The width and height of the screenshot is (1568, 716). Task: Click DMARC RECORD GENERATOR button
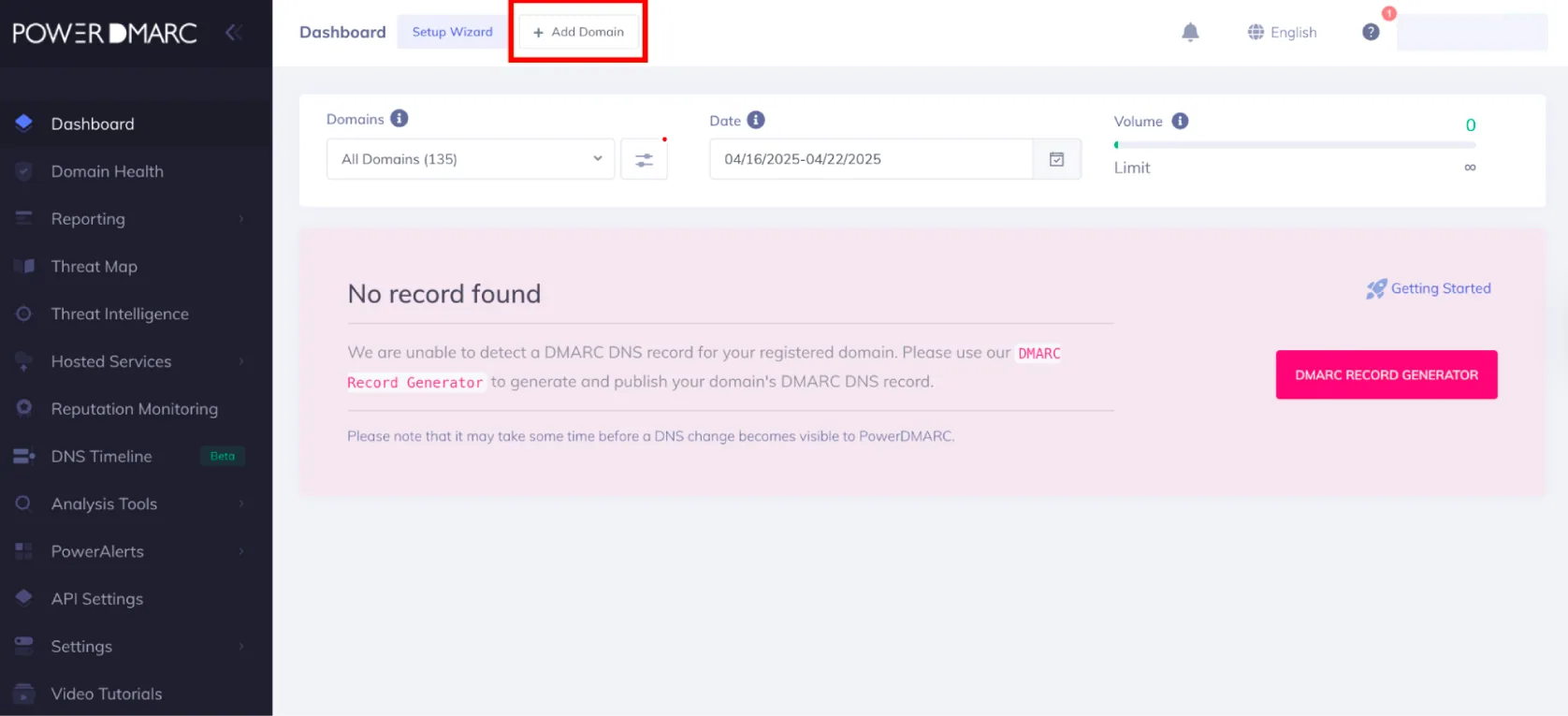(1387, 374)
